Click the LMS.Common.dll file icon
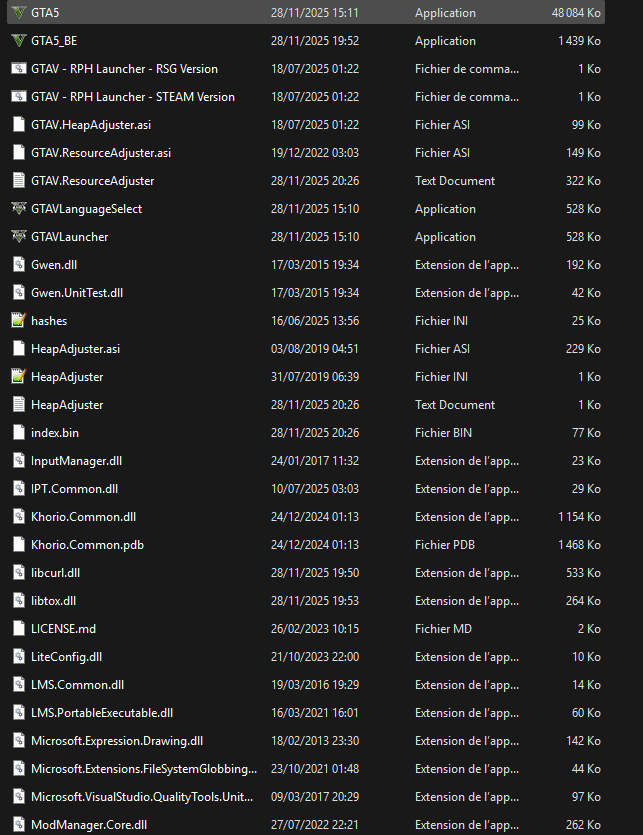 click(19, 685)
